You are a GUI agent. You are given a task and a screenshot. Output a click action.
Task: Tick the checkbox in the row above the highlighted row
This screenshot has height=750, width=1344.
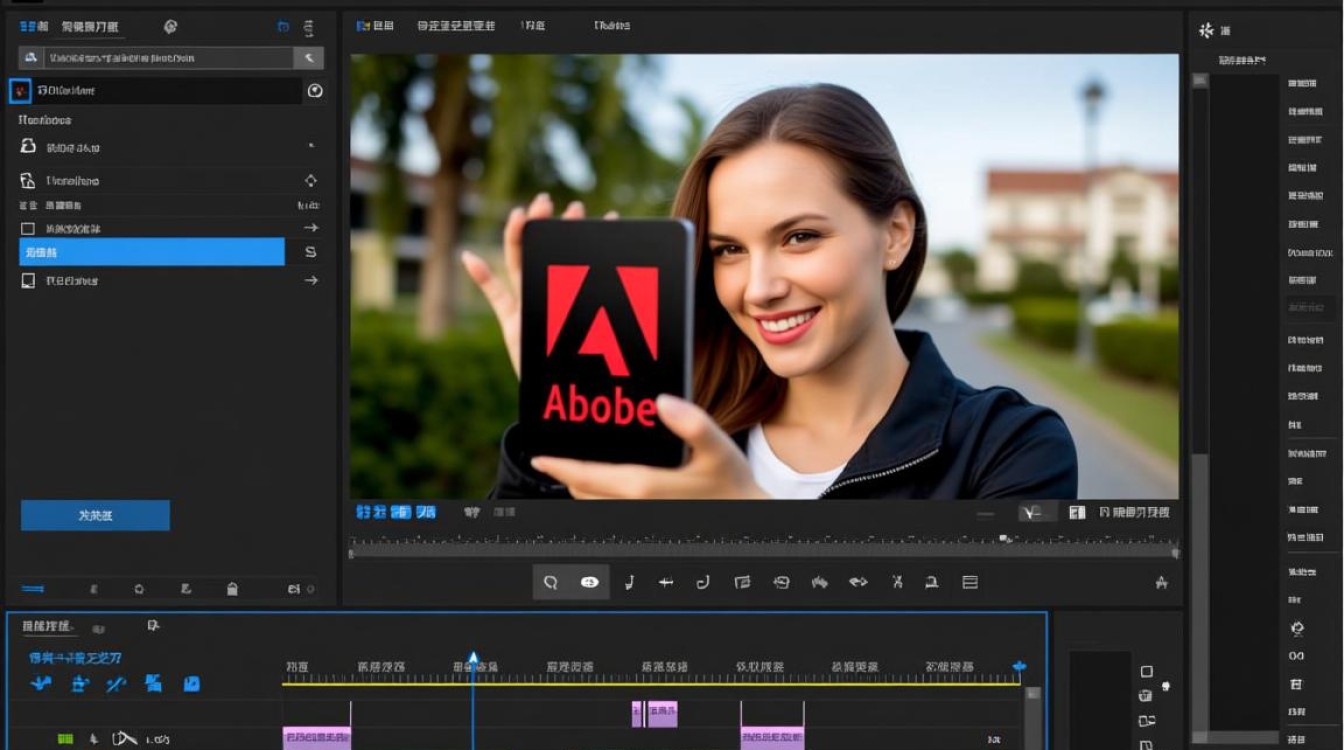[28, 229]
